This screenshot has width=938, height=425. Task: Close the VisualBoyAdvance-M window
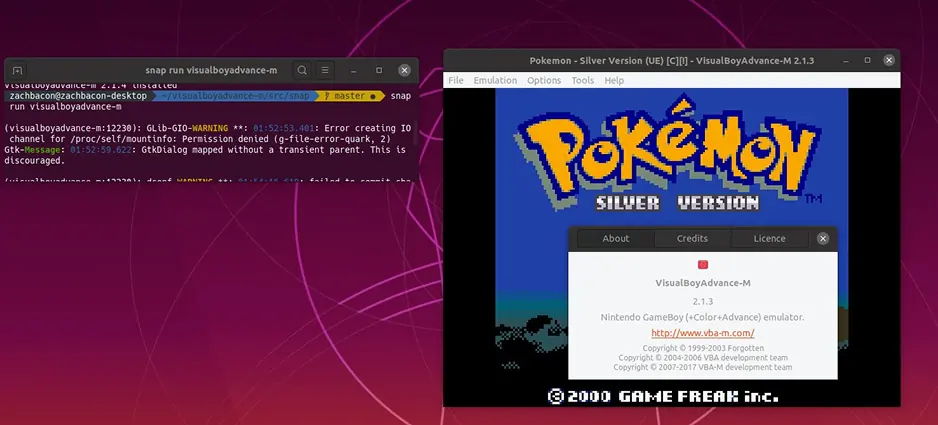889,60
